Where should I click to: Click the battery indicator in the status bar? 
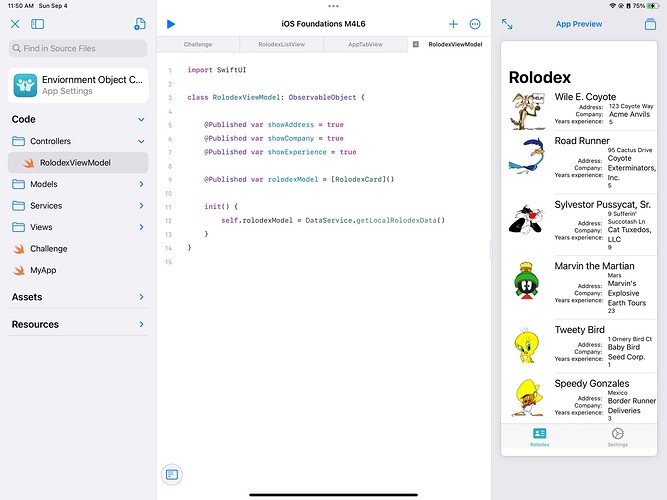coord(653,6)
